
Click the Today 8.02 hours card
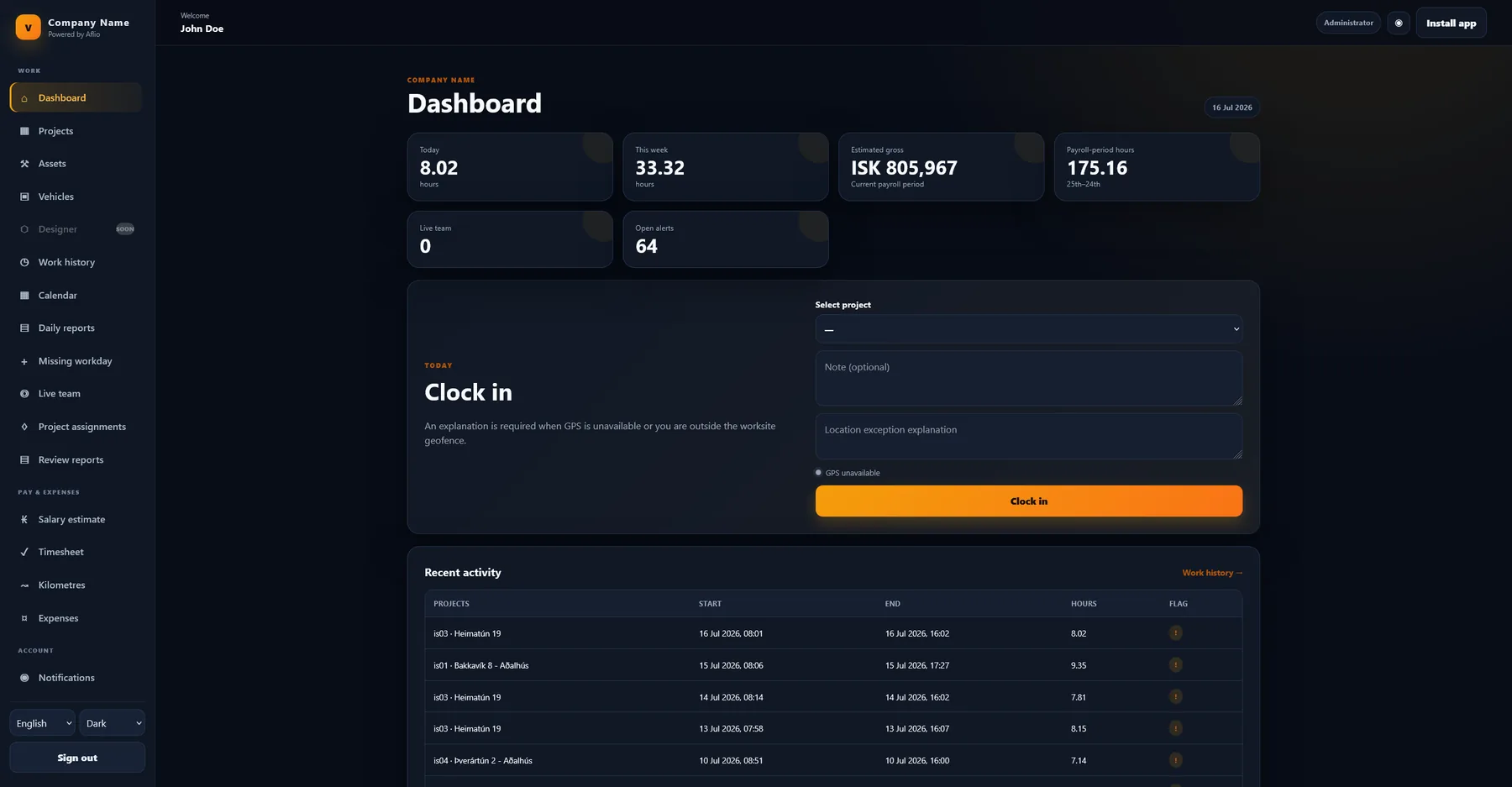pos(510,166)
